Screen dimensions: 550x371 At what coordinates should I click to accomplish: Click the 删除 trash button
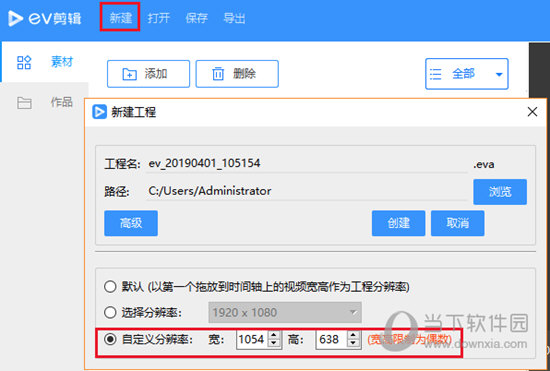pos(237,74)
